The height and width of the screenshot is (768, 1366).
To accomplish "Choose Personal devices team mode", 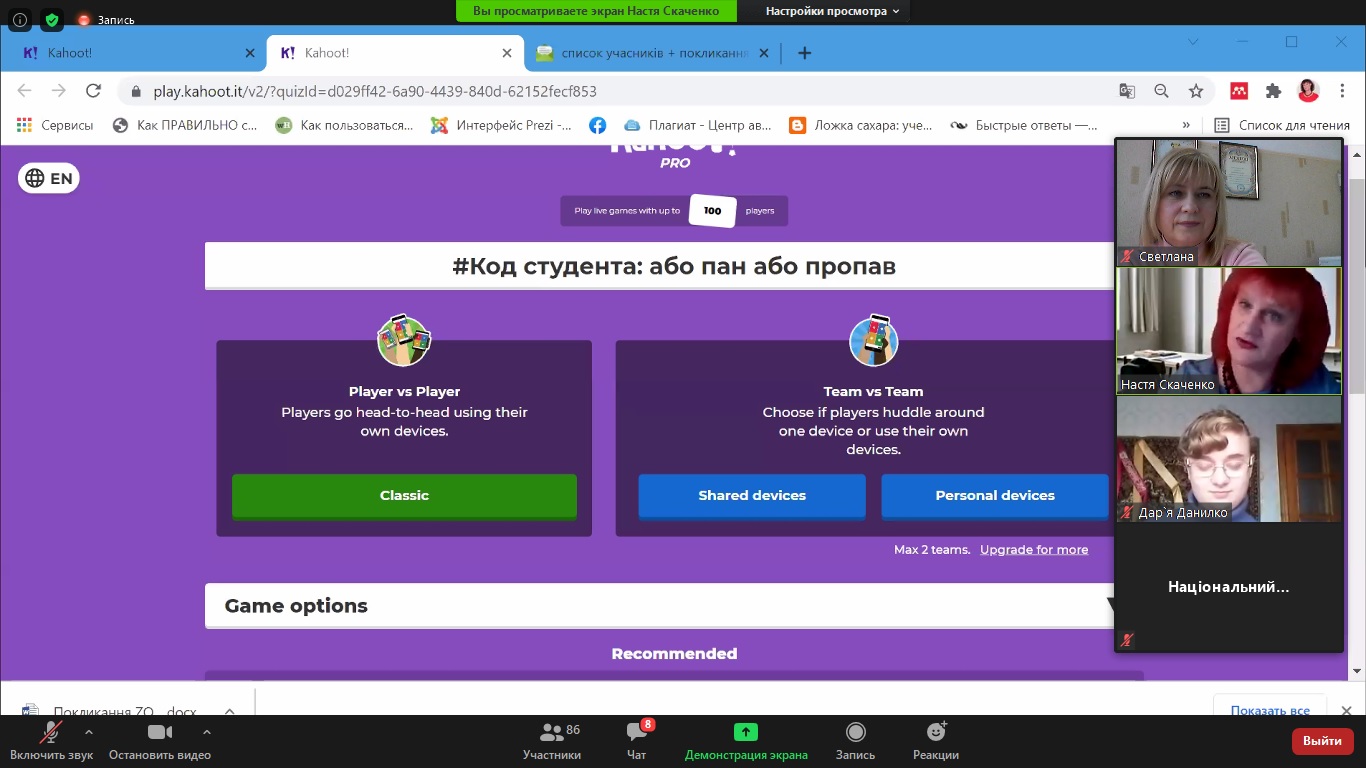I will click(995, 496).
